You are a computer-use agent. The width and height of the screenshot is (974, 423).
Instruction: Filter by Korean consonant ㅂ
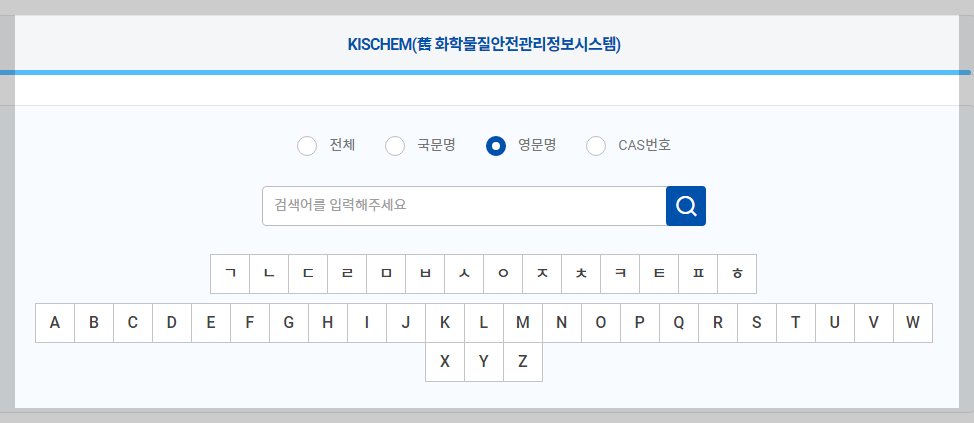tap(425, 273)
